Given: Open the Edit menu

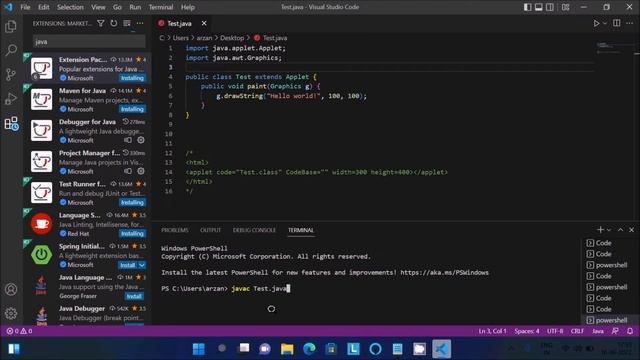Looking at the screenshot, I should point(44,7).
